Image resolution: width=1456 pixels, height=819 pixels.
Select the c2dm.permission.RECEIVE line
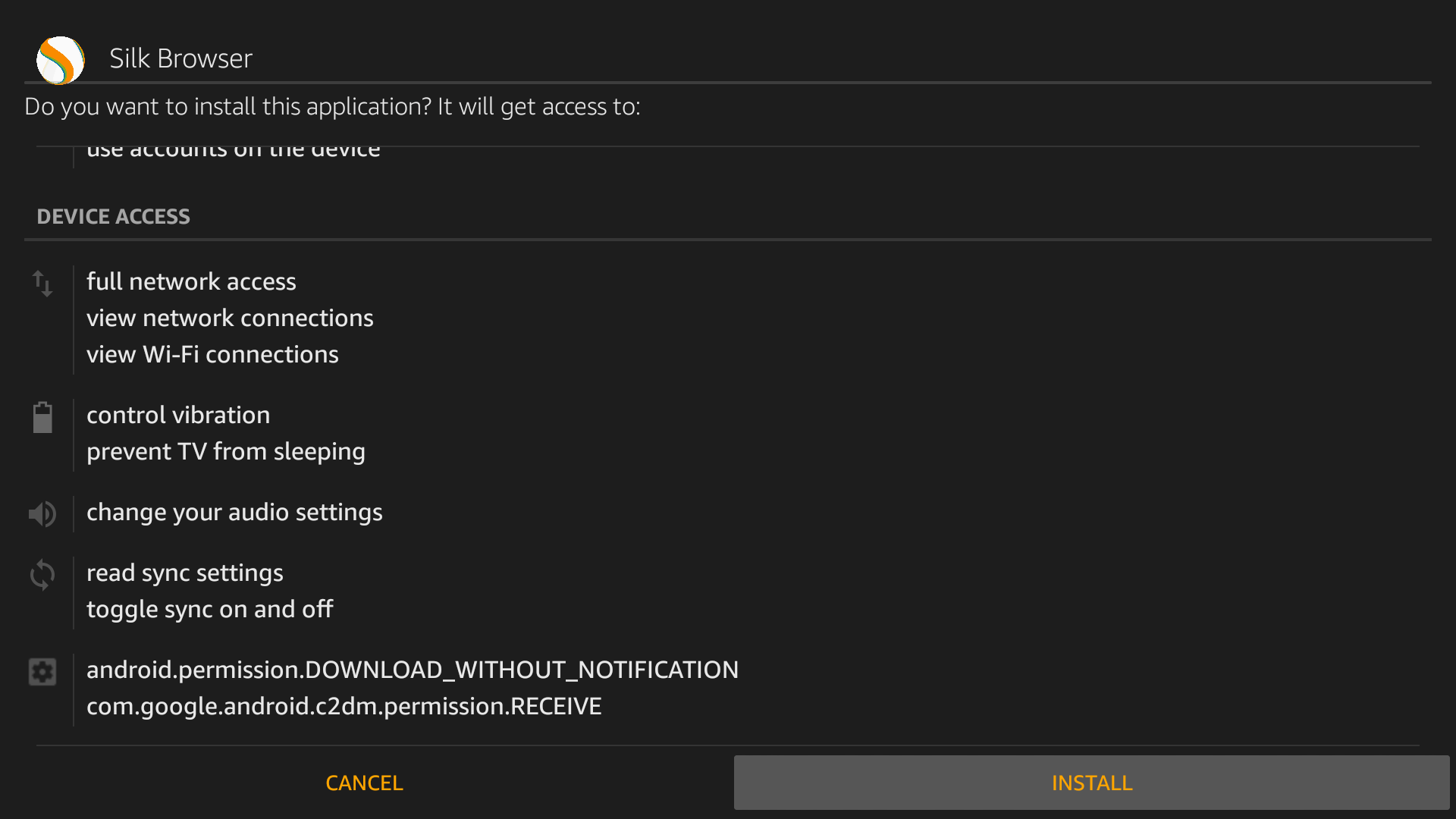pos(344,706)
